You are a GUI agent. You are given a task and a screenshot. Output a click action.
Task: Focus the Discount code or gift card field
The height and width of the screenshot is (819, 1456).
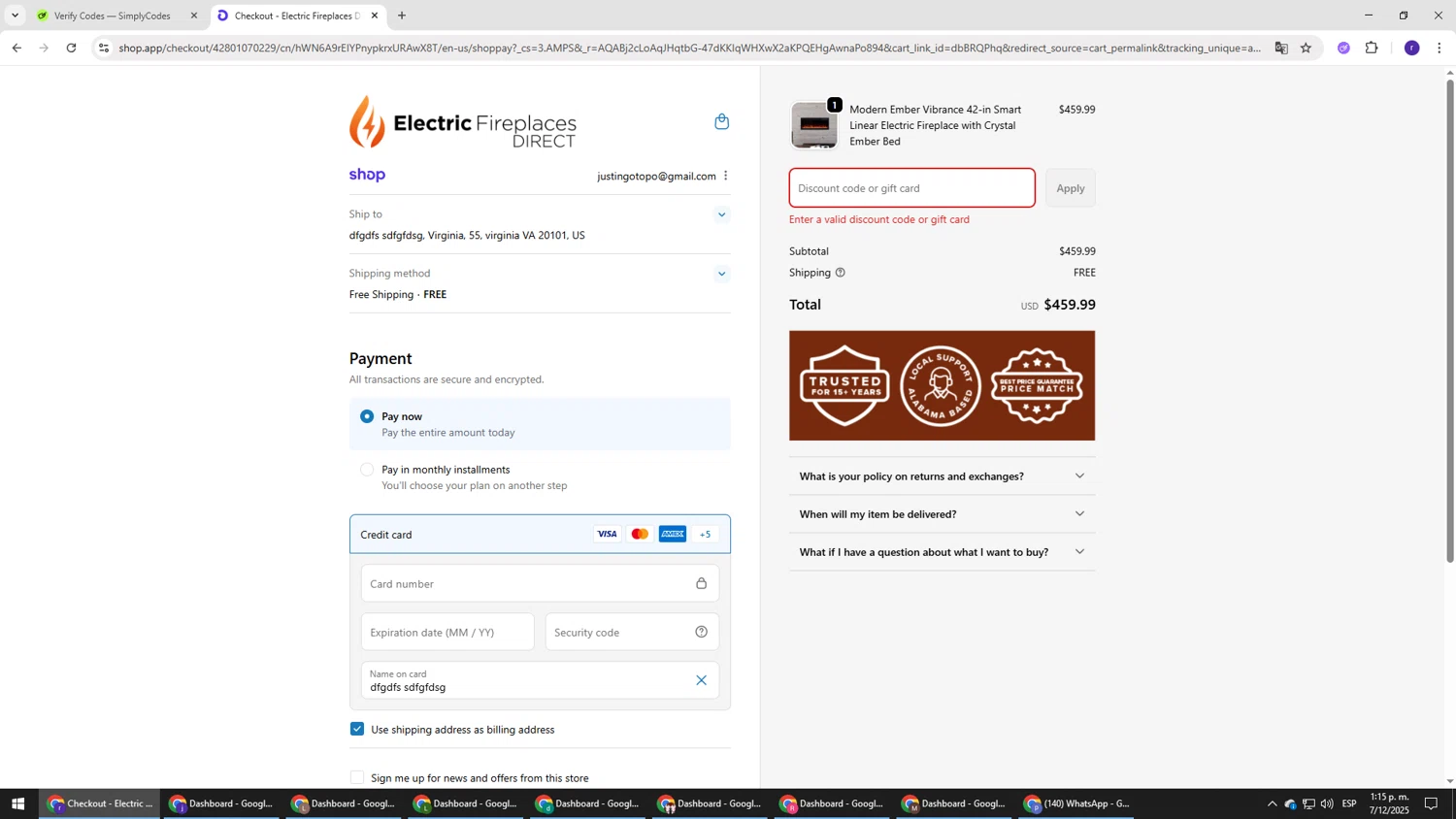point(911,188)
